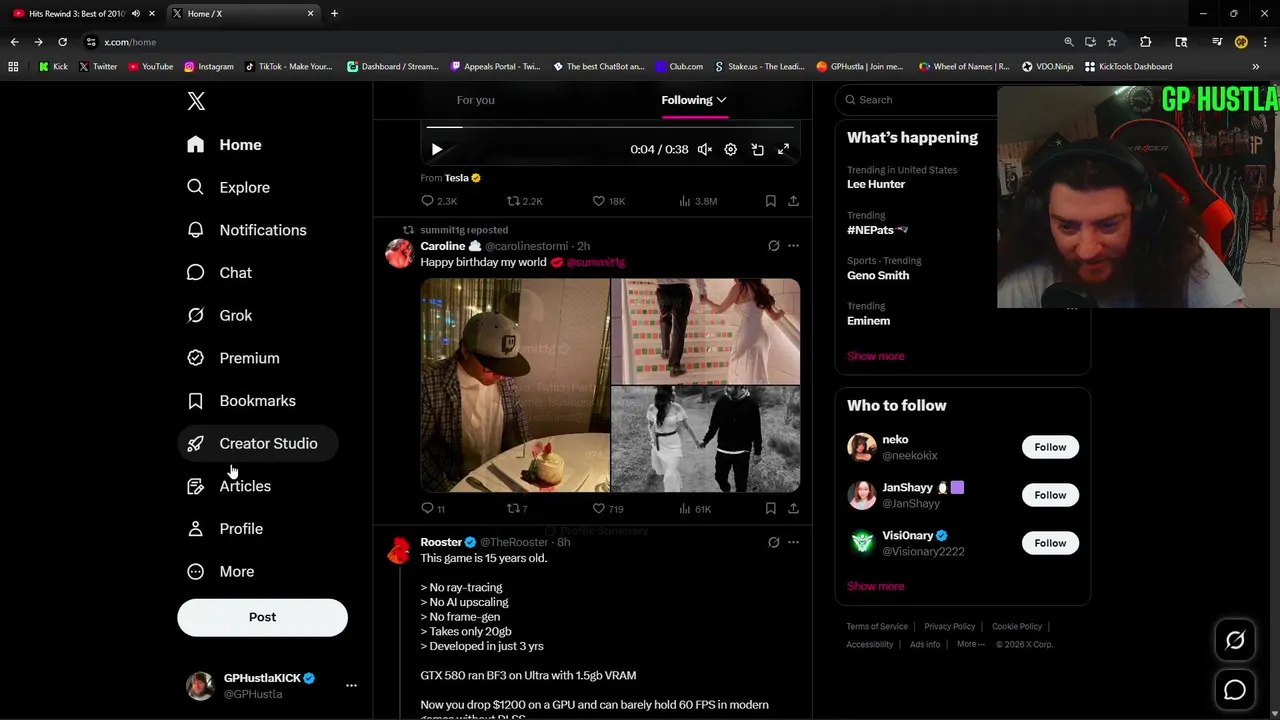Open black-and-white couple photo
Image resolution: width=1280 pixels, height=720 pixels.
pyautogui.click(x=706, y=440)
